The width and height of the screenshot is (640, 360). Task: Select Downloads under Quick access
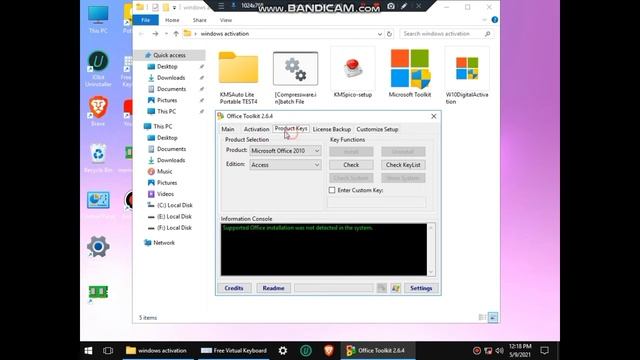point(171,78)
